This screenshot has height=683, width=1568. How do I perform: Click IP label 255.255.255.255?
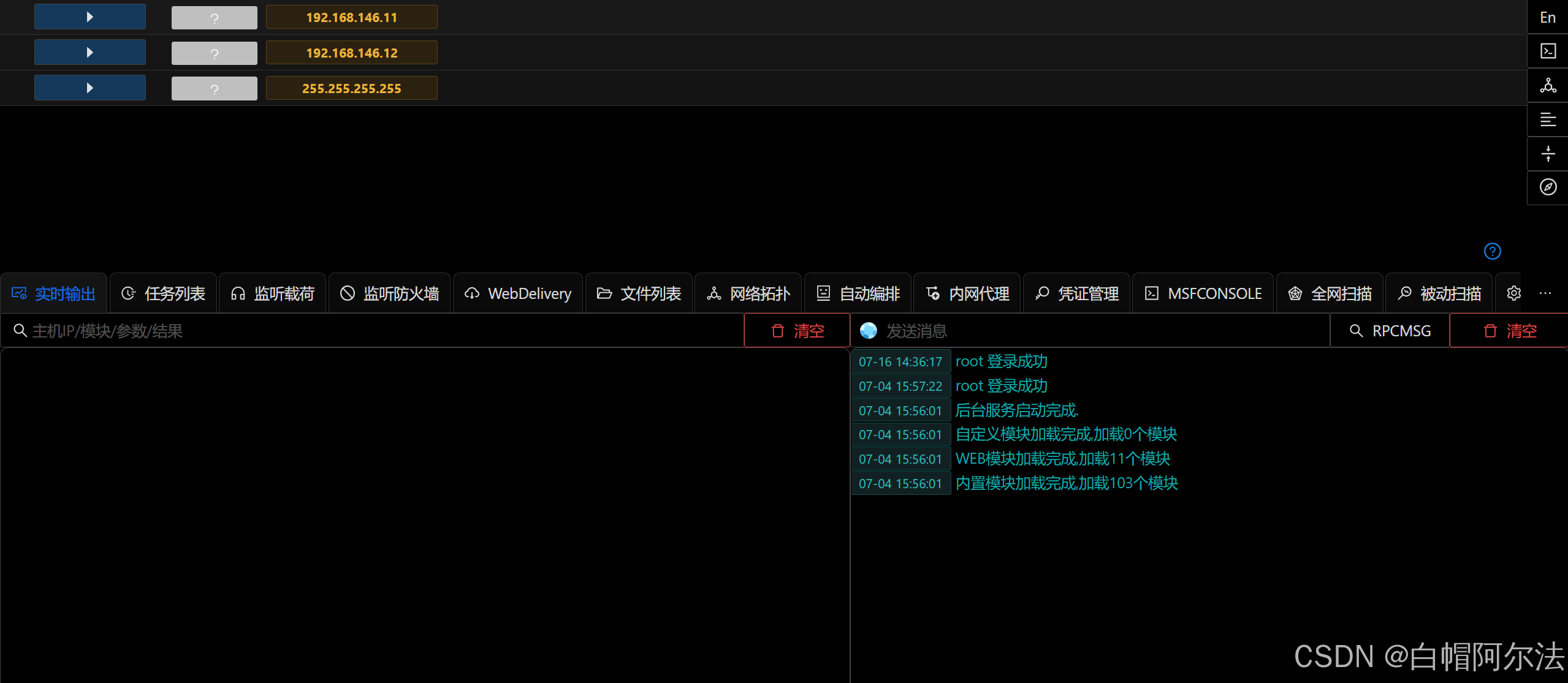click(352, 88)
